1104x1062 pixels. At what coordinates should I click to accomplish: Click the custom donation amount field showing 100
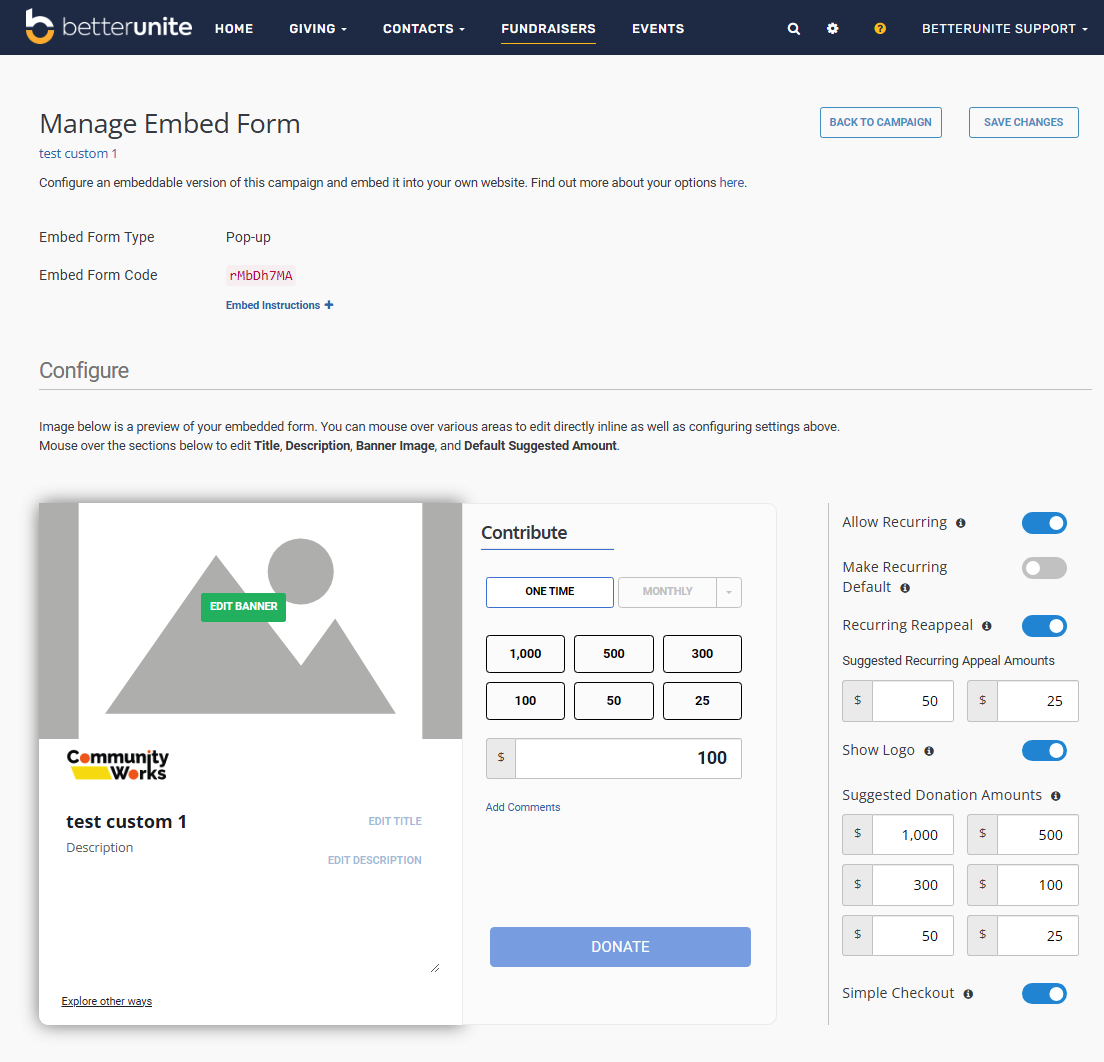coord(627,758)
